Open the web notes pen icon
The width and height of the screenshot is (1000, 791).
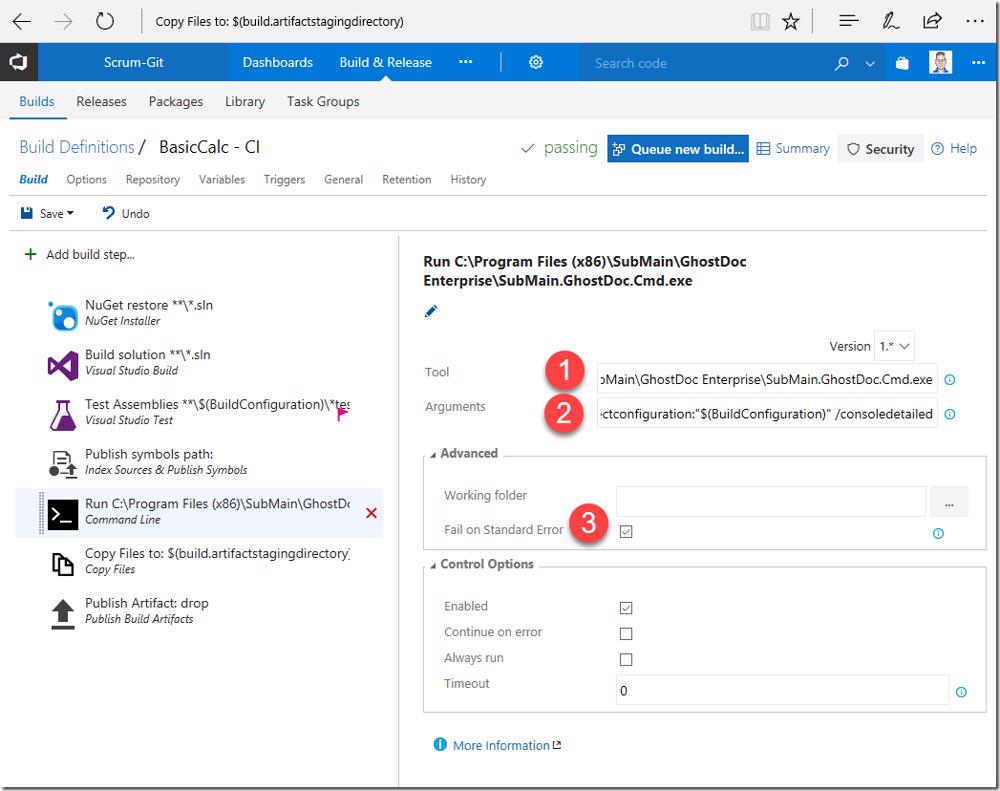890,21
